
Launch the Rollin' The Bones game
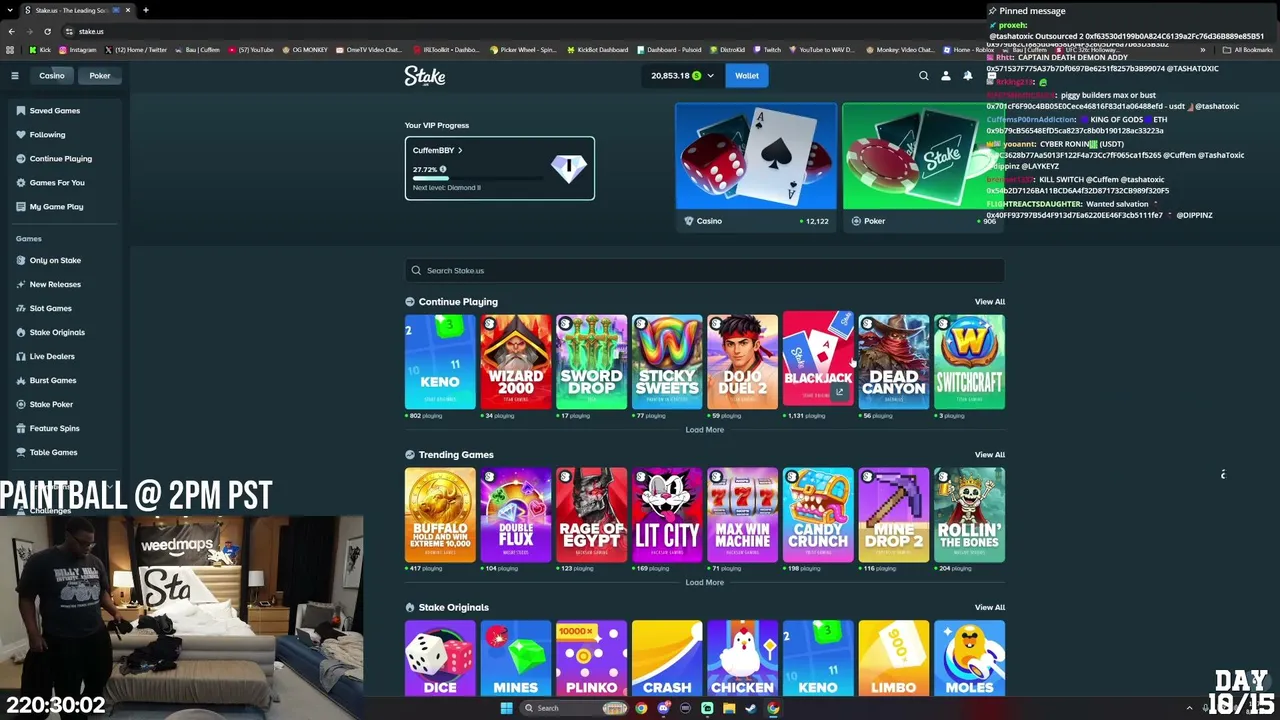970,515
